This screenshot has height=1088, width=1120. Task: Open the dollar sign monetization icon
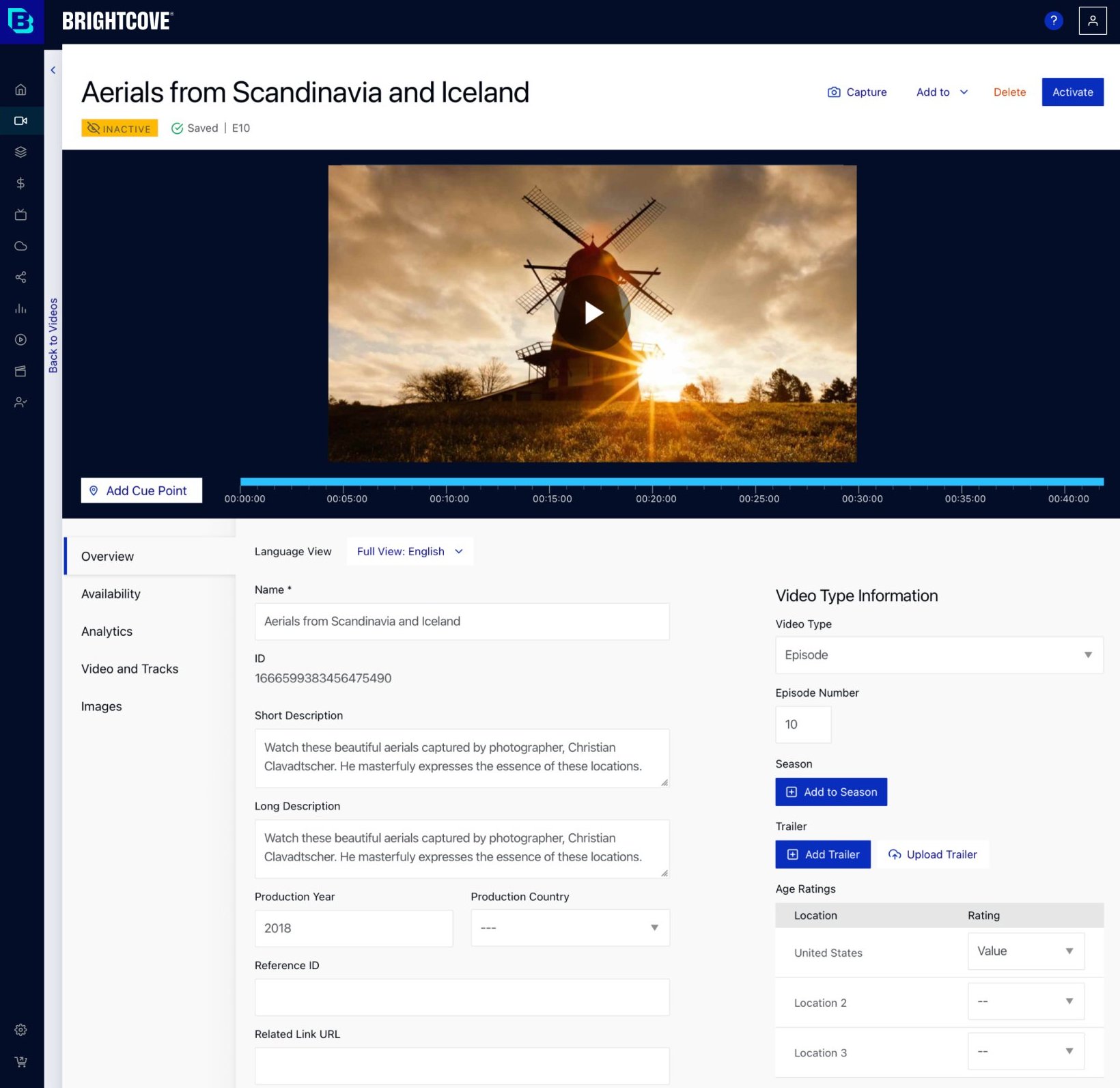20,183
